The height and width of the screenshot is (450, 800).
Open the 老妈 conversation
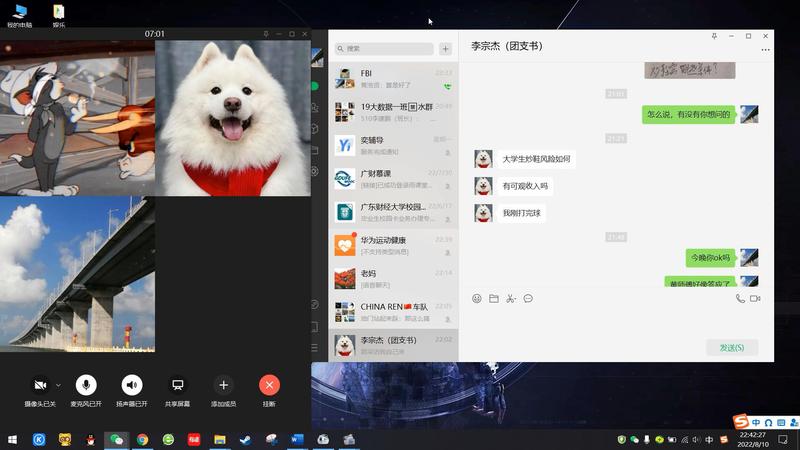click(393, 279)
